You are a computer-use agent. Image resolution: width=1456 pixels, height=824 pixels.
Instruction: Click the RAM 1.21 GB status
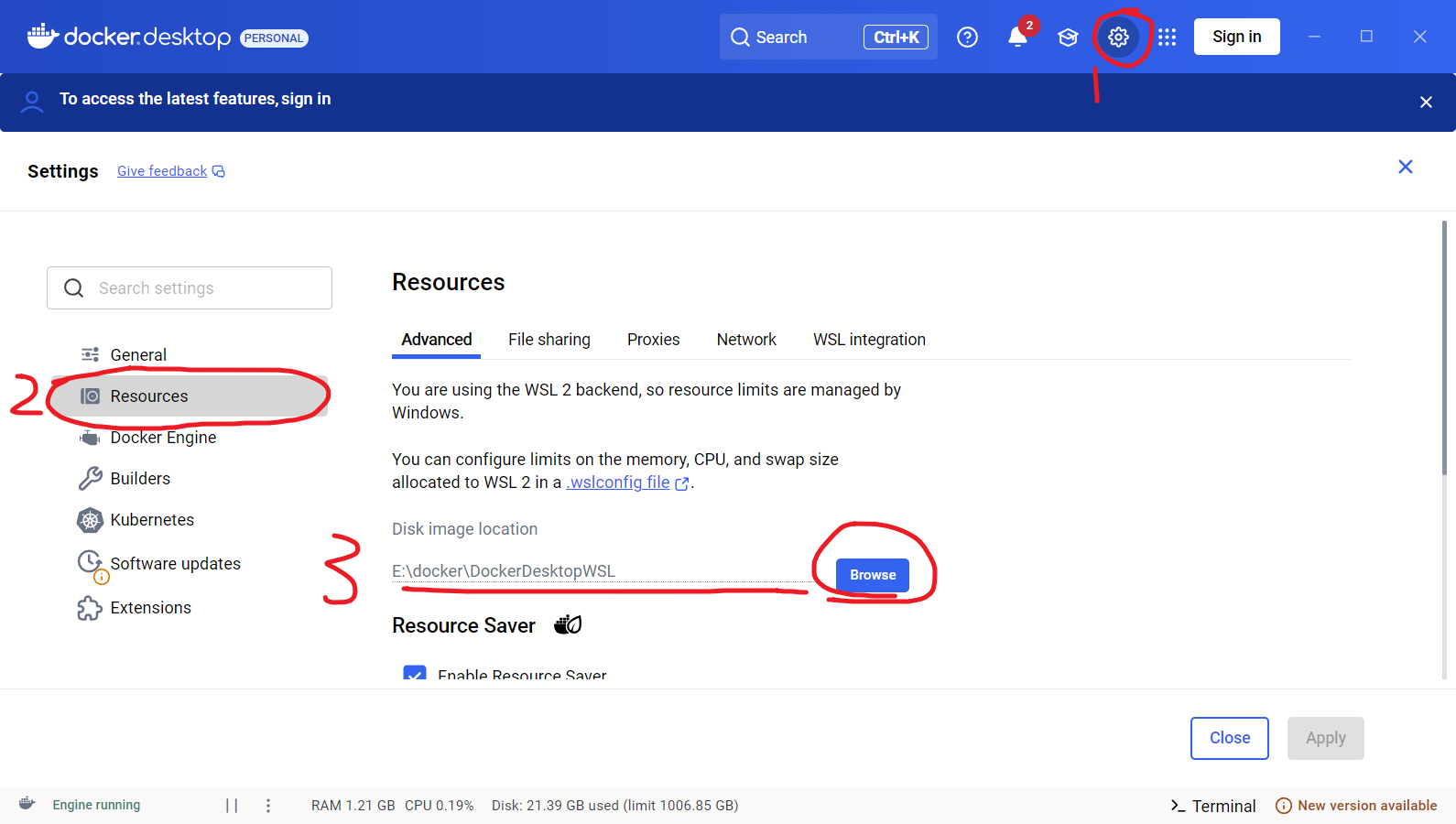pyautogui.click(x=353, y=806)
